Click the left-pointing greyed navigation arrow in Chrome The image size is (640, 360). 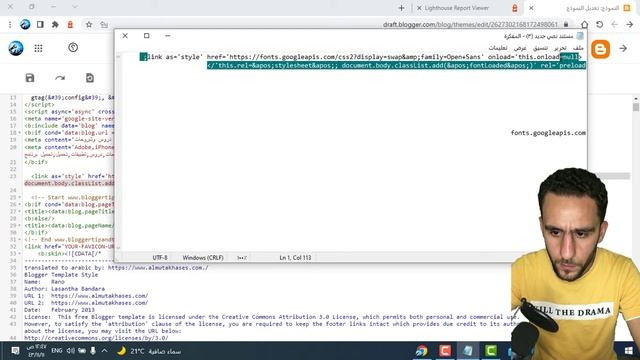[x=615, y=24]
